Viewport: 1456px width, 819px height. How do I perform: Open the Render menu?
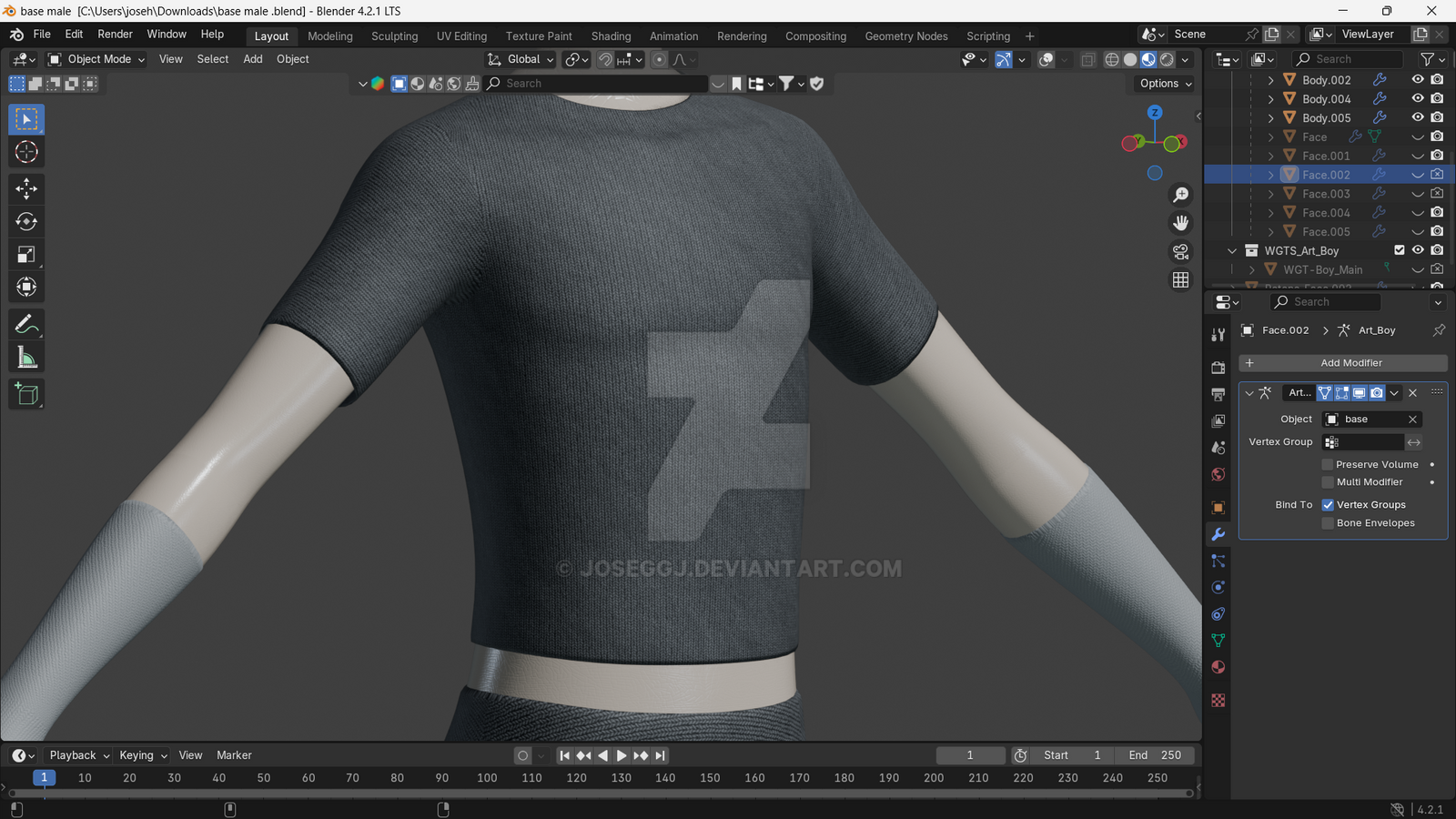tap(115, 34)
